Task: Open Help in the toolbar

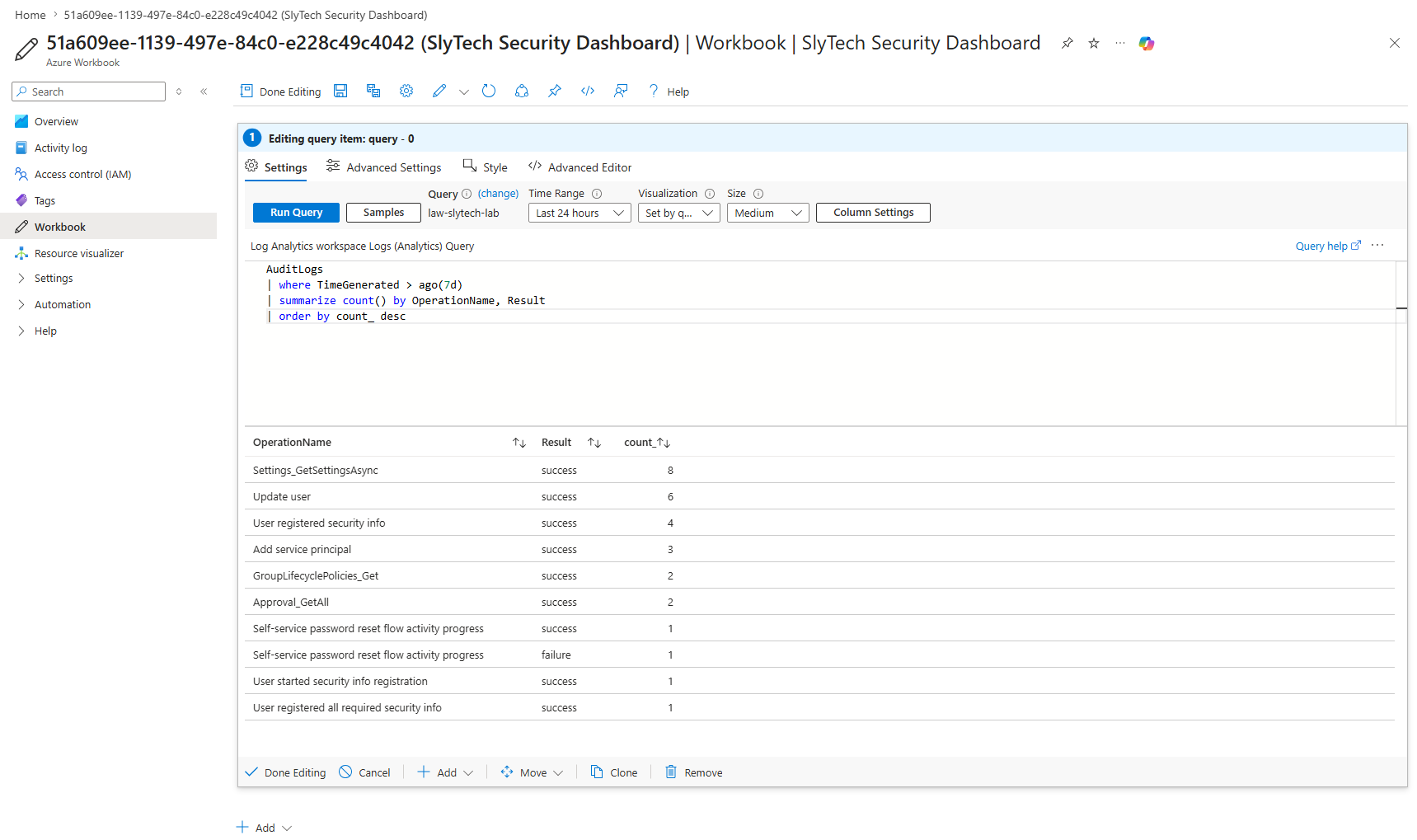Action: [669, 92]
